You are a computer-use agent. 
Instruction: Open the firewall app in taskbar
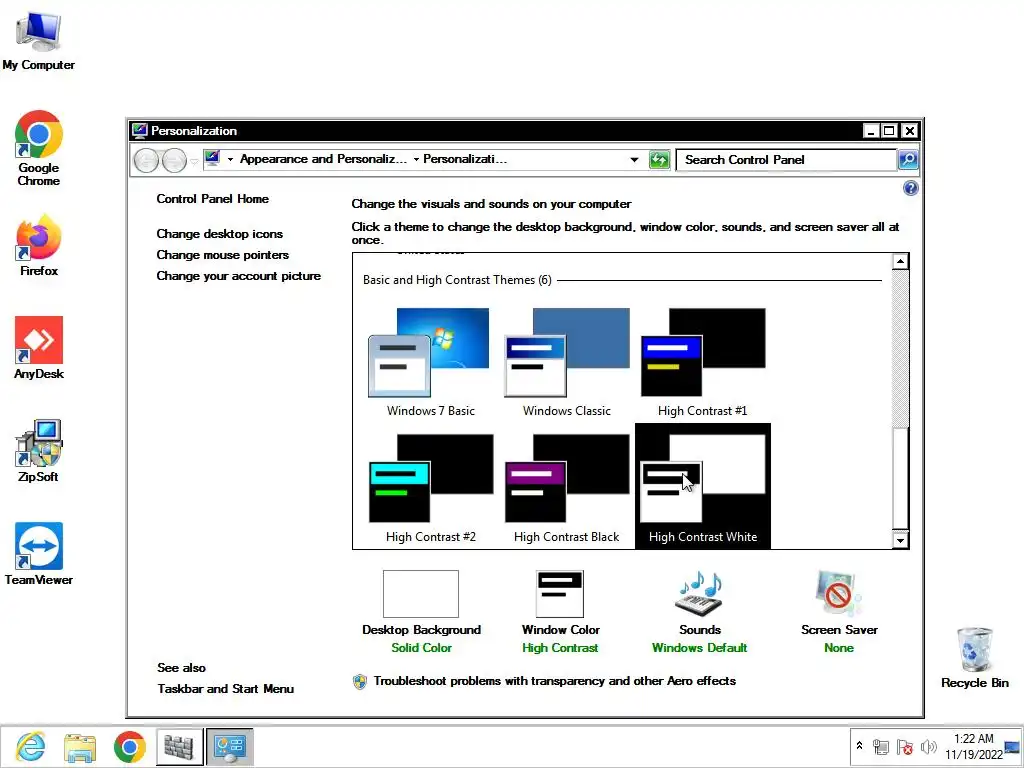click(179, 746)
